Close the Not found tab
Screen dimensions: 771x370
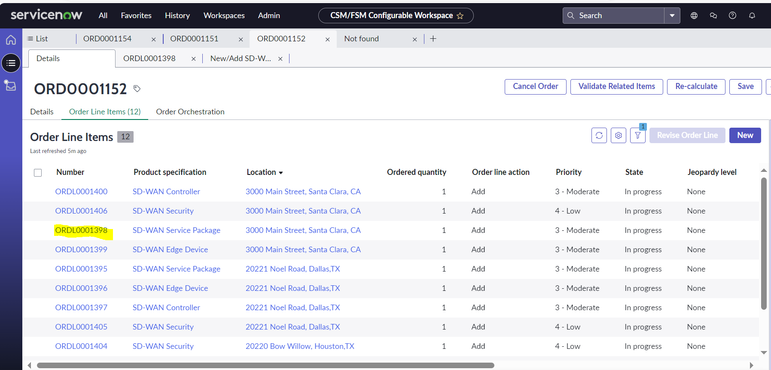(x=415, y=39)
